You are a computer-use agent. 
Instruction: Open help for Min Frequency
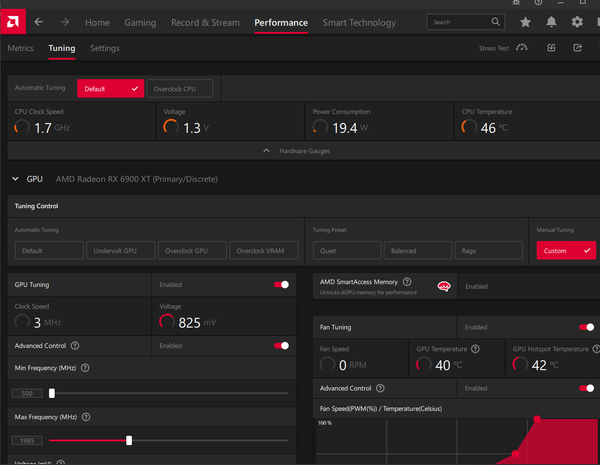(85, 368)
